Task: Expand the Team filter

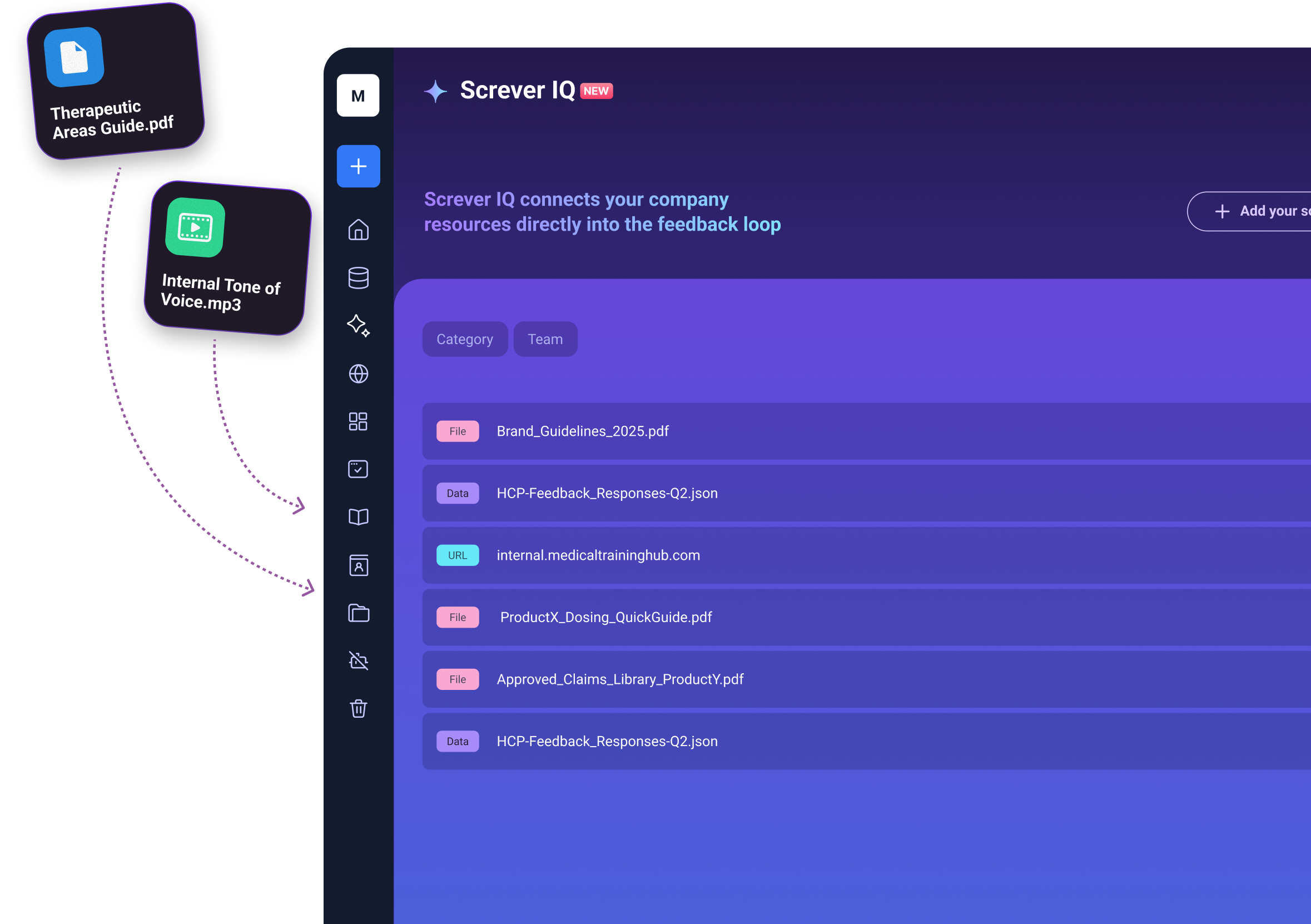Action: (545, 339)
